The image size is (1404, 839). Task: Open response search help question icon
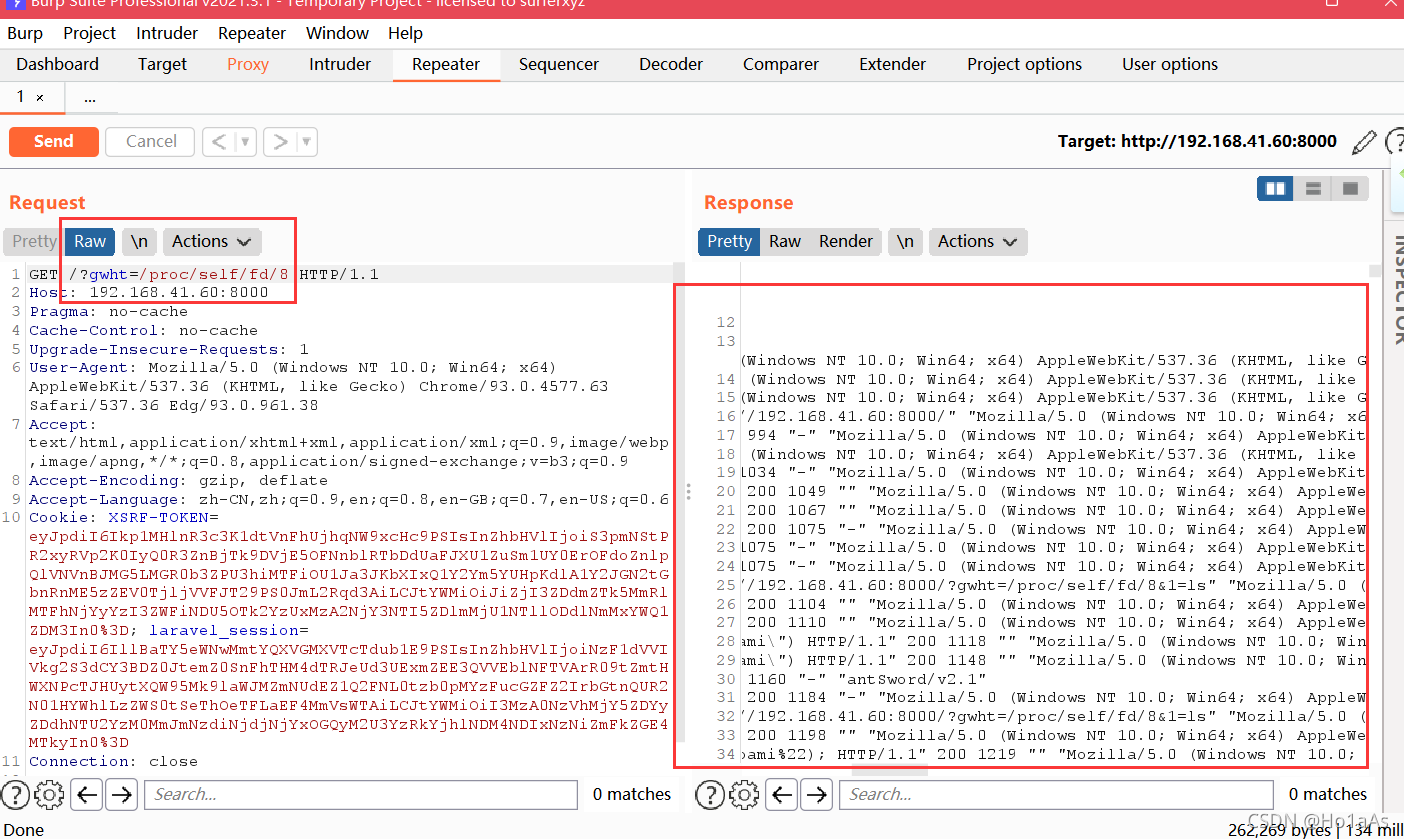710,795
